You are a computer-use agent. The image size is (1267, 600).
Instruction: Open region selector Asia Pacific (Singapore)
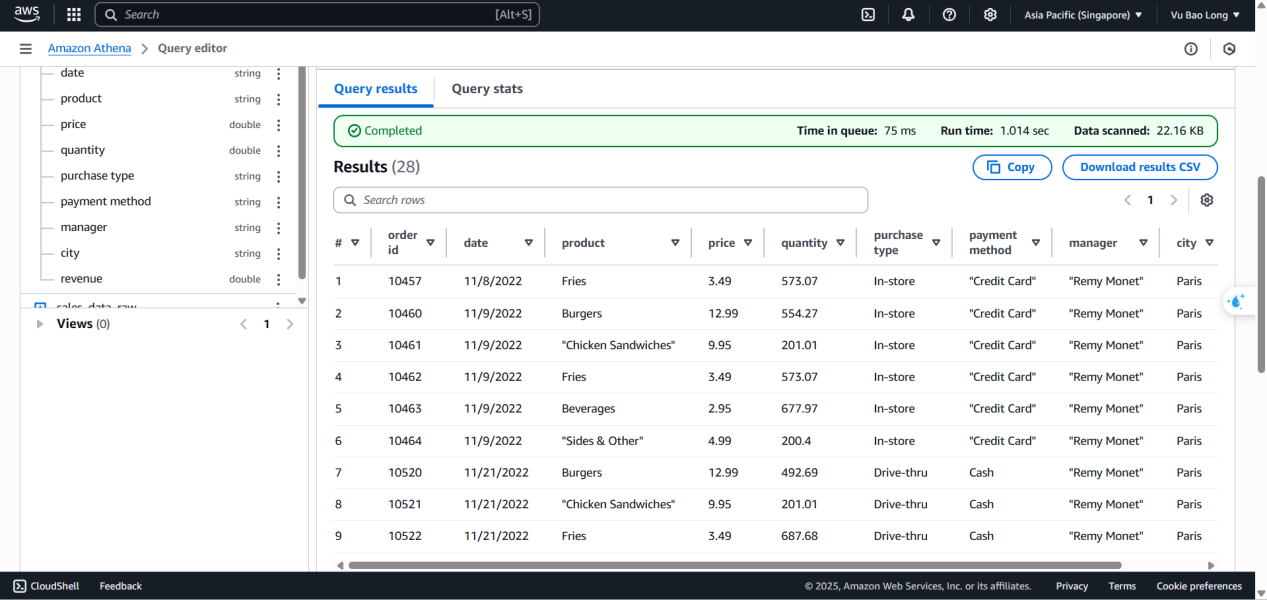pos(1083,15)
